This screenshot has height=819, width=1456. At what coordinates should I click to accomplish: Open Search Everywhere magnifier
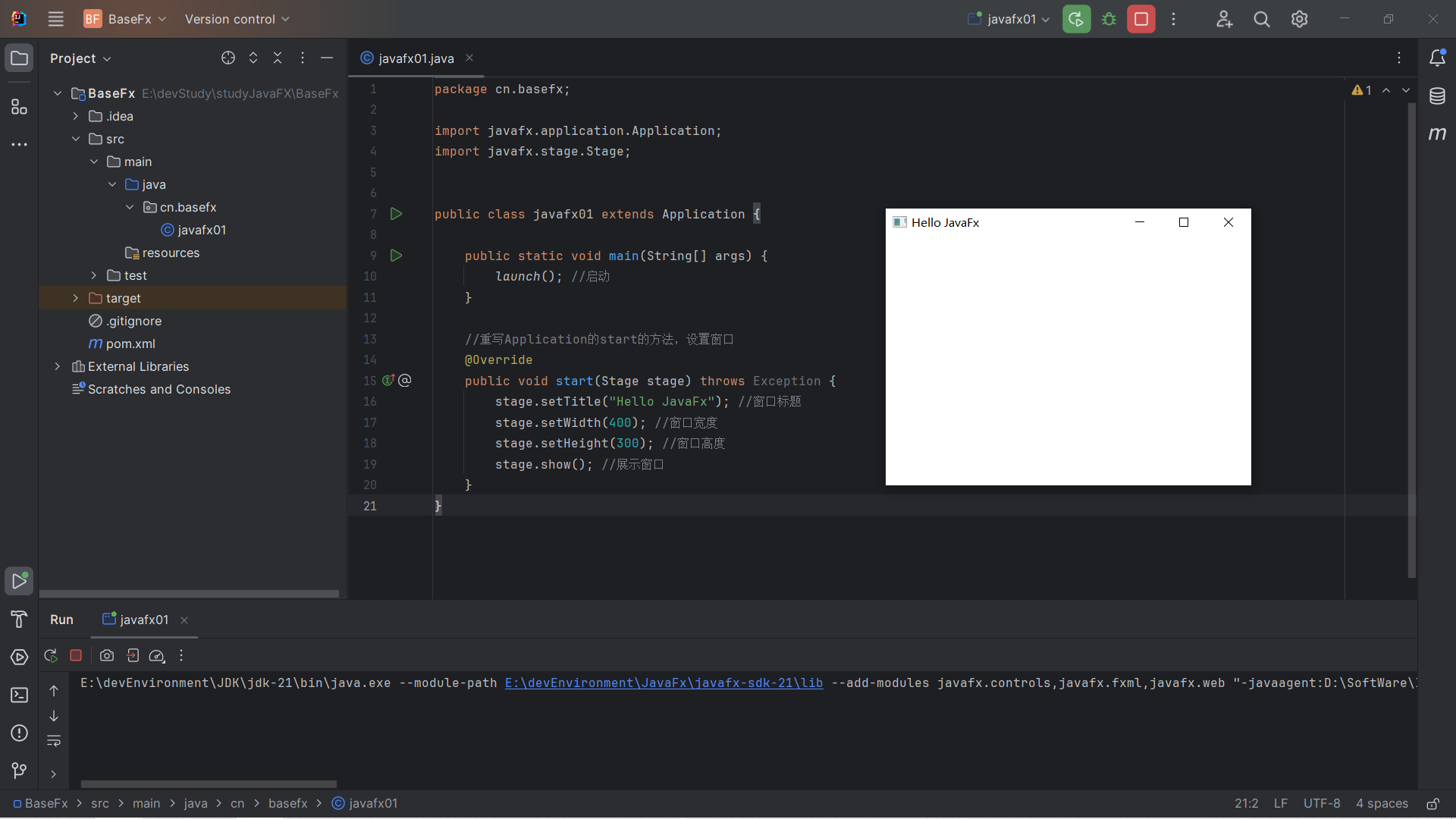point(1262,19)
